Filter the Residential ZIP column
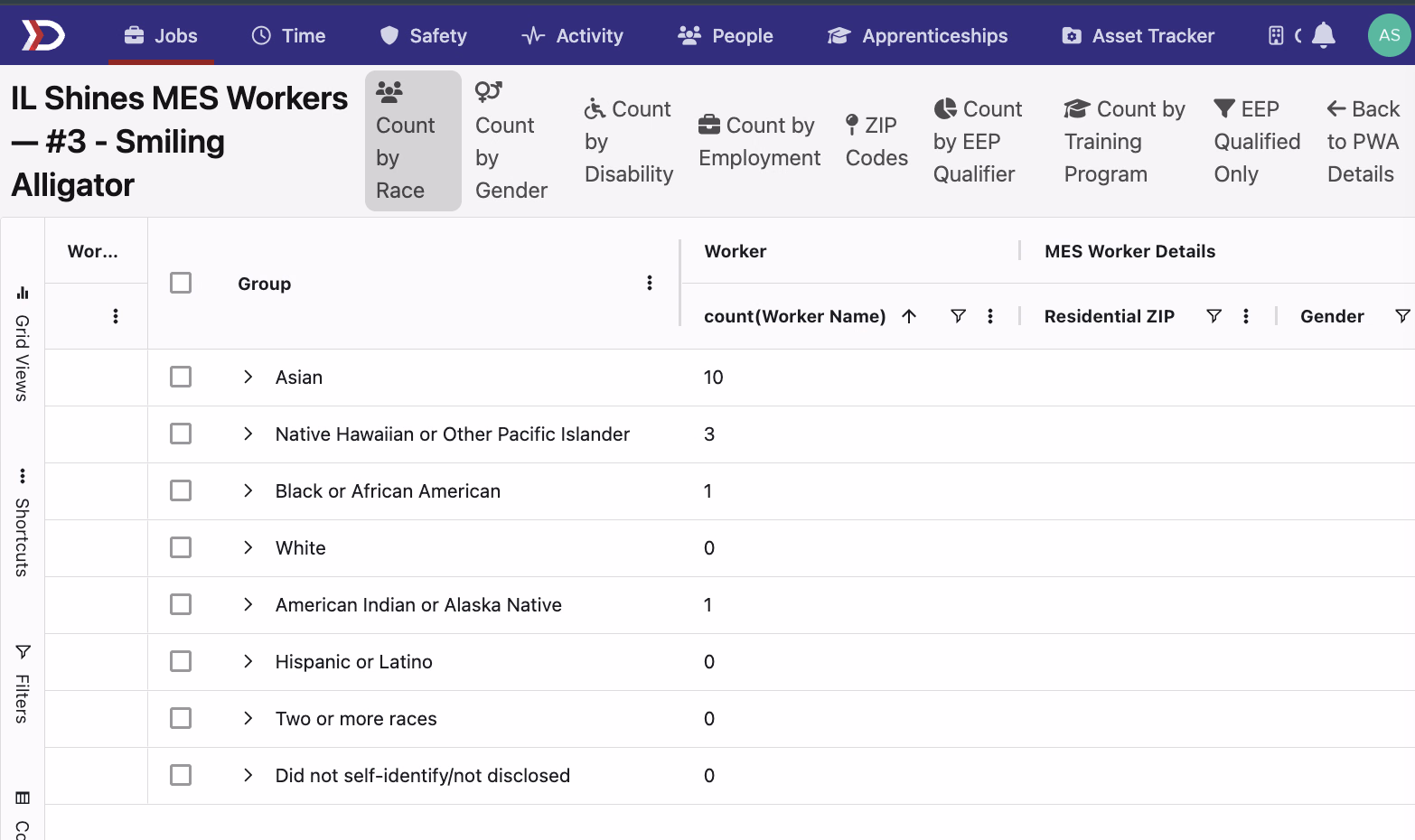 [x=1214, y=316]
